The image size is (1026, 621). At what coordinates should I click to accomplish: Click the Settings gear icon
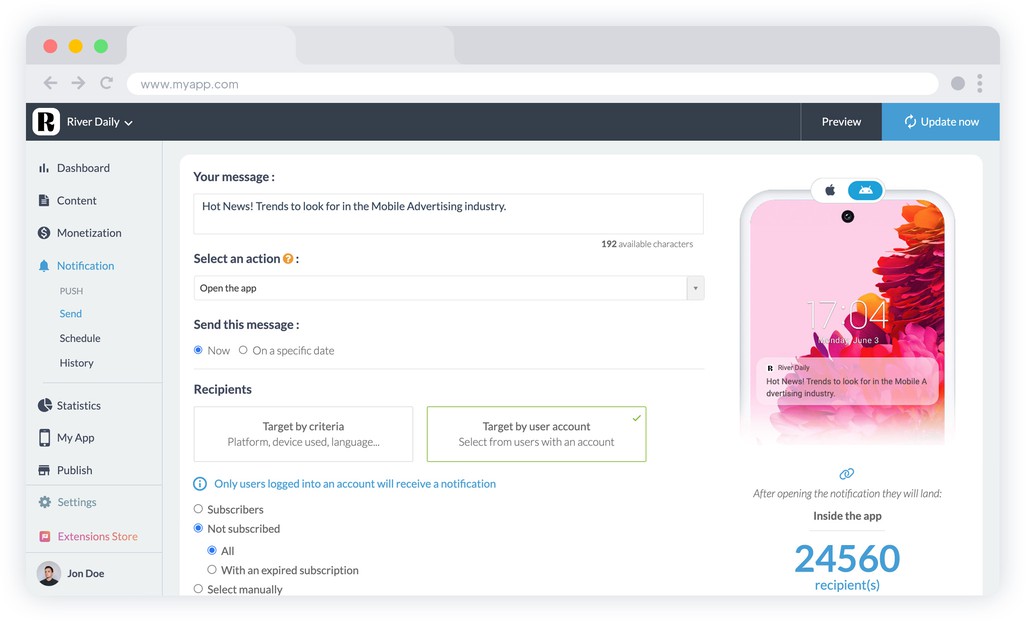pos(44,503)
